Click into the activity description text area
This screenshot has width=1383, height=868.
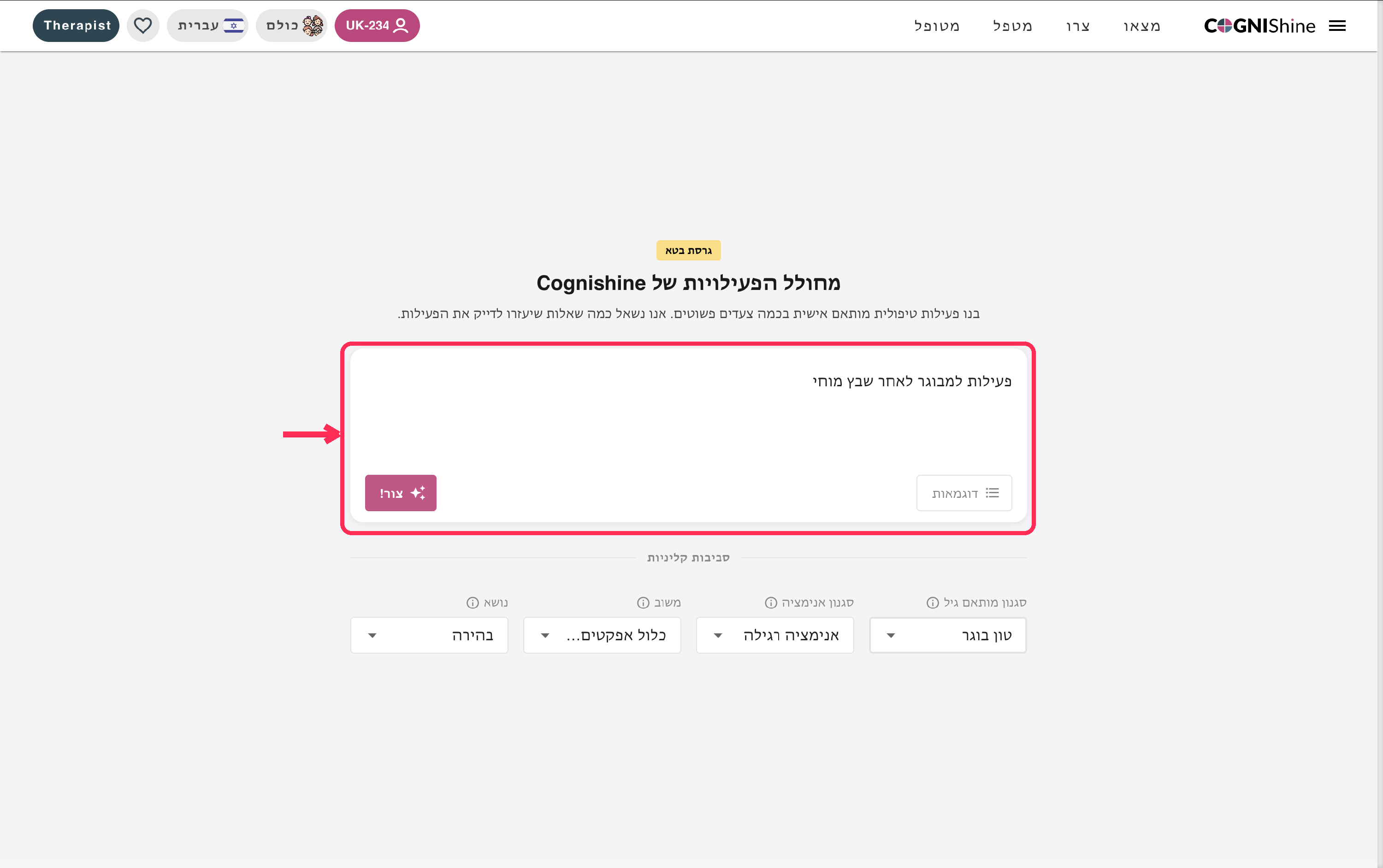click(688, 413)
